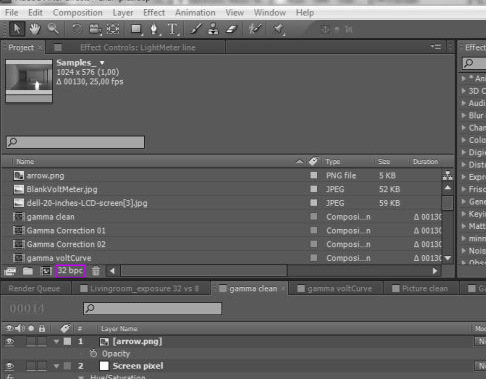
Task: Expand 3D Channel effects category
Action: (x=464, y=91)
